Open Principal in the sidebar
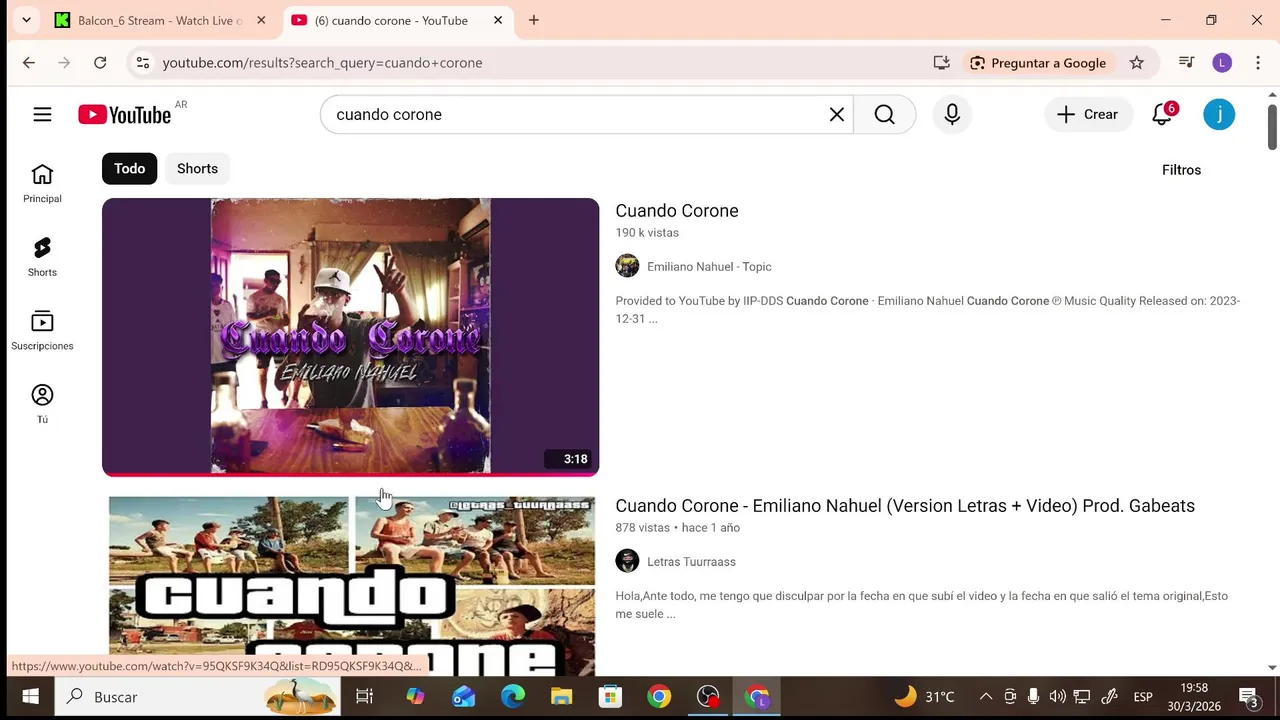Viewport: 1280px width, 720px height. [42, 184]
